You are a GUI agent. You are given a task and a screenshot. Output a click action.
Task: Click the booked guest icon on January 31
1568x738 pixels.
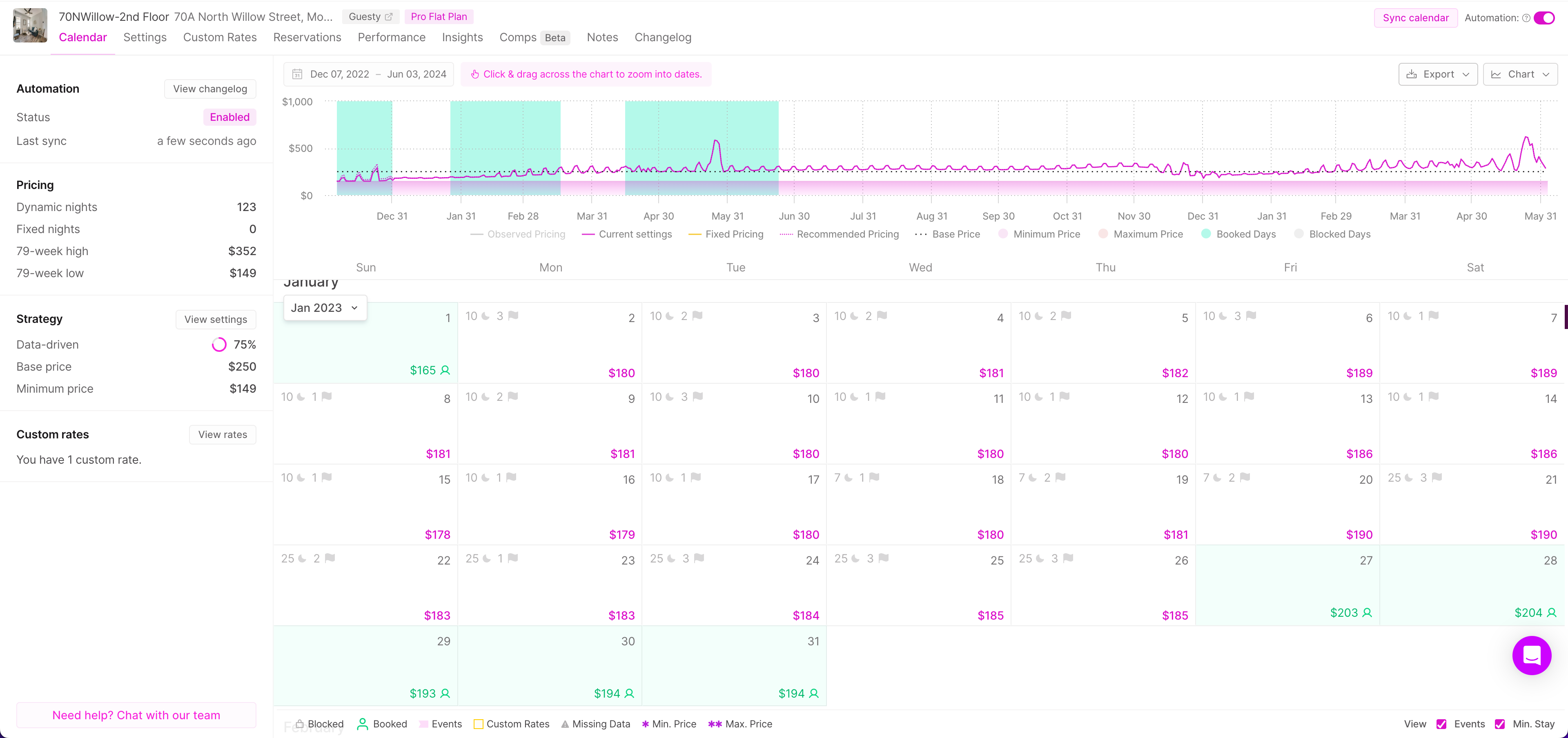pyautogui.click(x=814, y=694)
